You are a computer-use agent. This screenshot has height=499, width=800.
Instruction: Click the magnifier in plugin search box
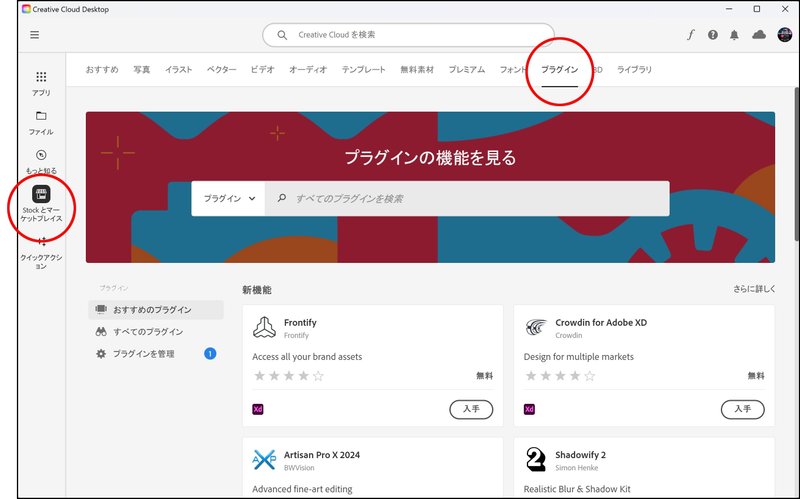[x=282, y=198]
